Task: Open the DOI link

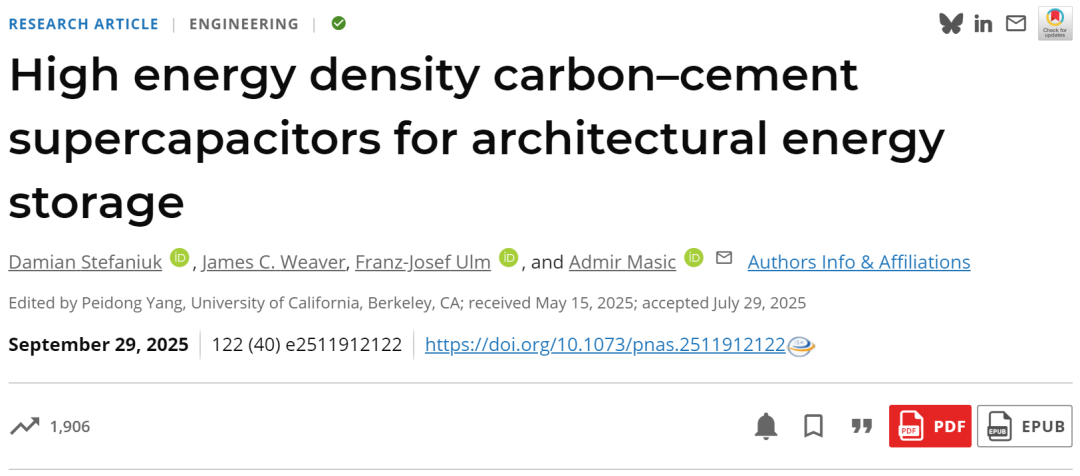Action: (x=605, y=345)
